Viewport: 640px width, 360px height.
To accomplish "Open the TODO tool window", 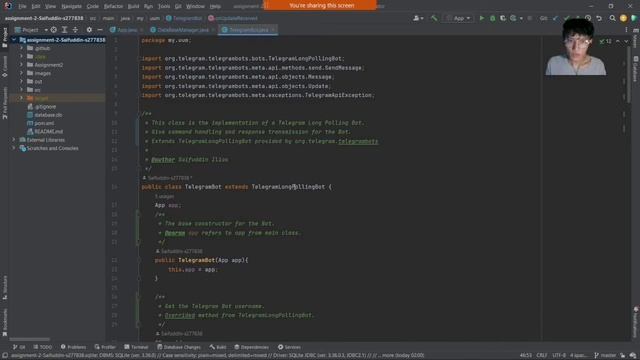I will coord(43,347).
